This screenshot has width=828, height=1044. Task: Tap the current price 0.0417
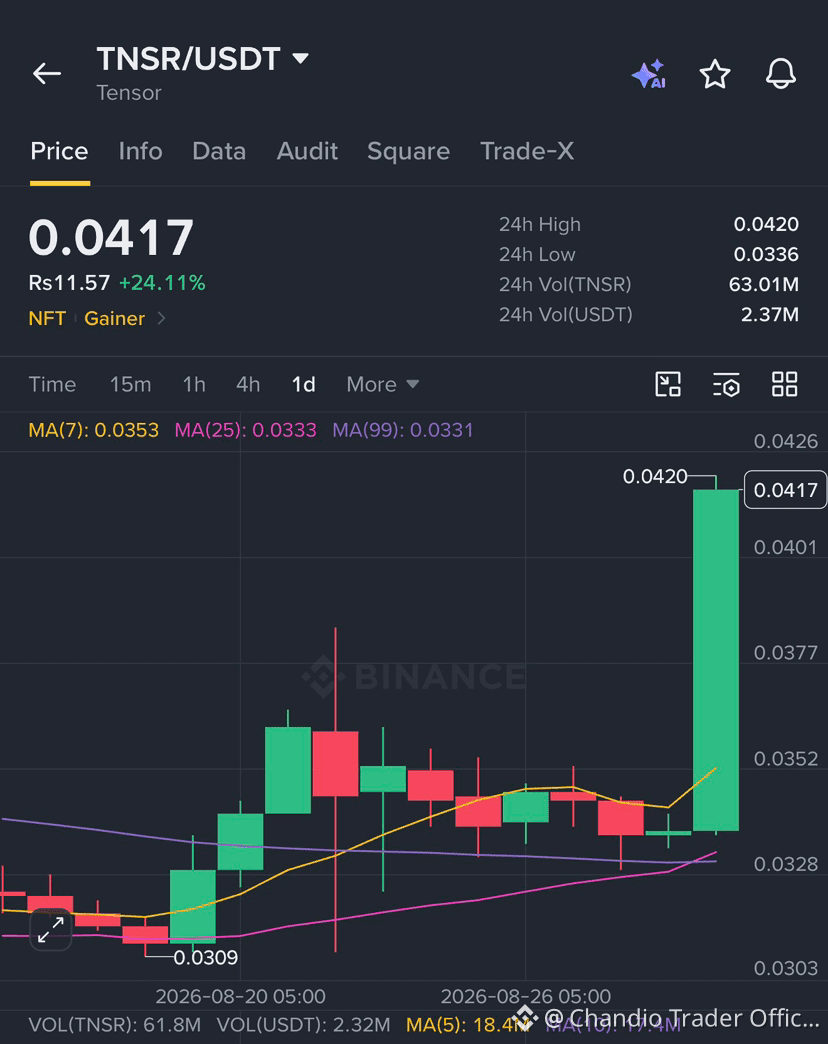point(111,238)
